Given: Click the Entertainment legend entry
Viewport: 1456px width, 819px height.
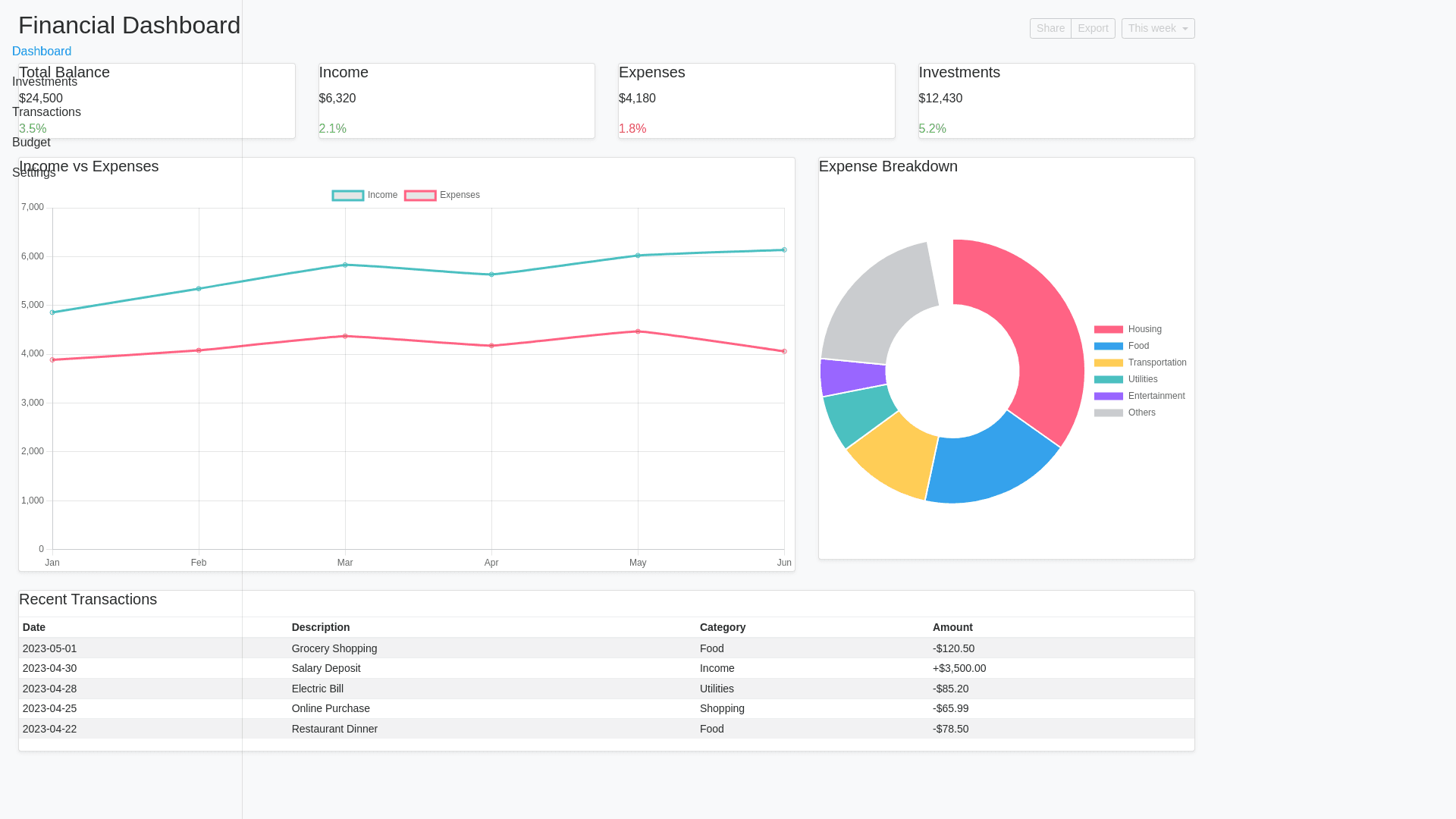Looking at the screenshot, I should 1139,396.
